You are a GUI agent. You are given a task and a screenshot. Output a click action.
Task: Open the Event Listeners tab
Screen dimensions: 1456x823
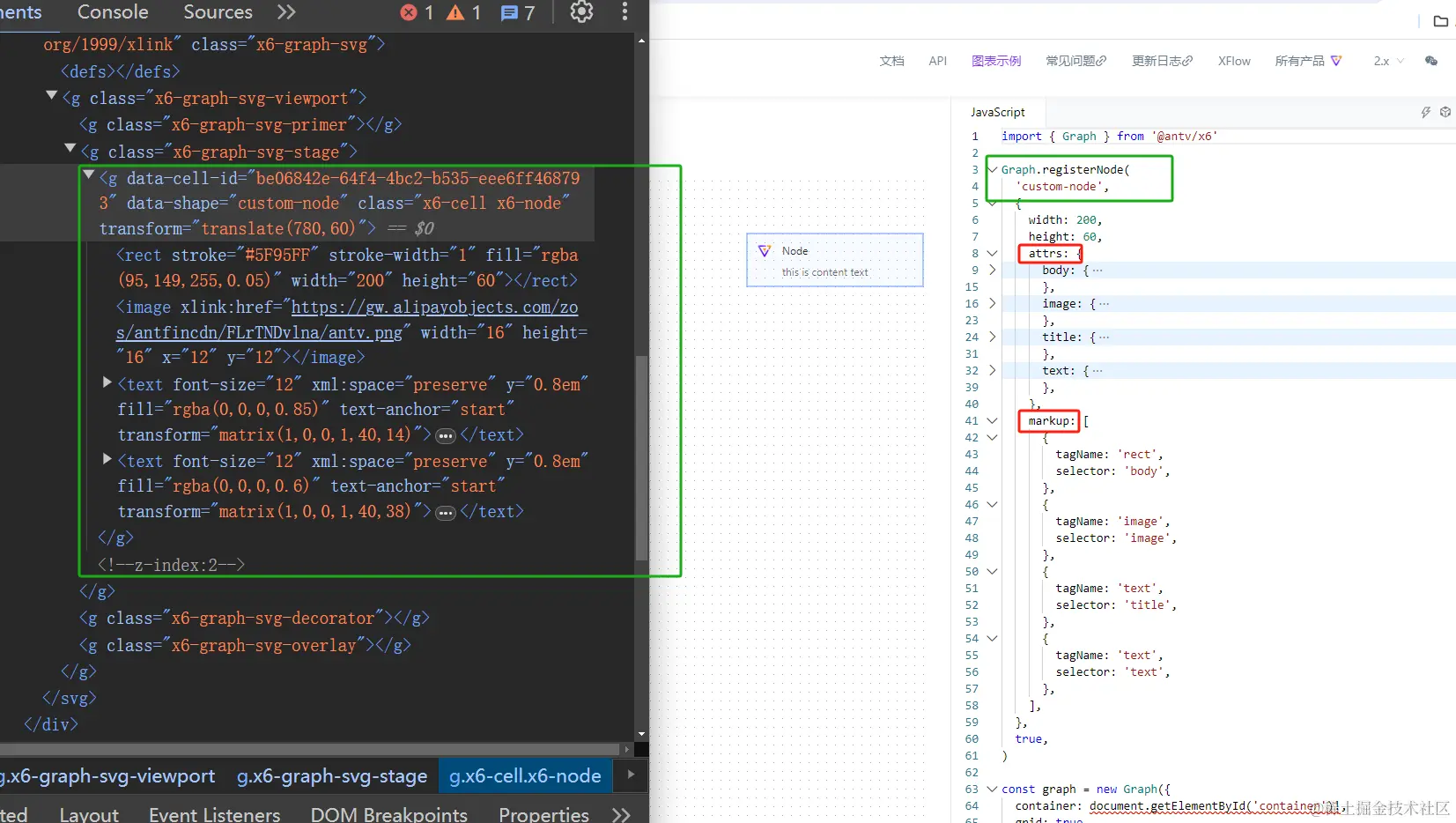(214, 814)
